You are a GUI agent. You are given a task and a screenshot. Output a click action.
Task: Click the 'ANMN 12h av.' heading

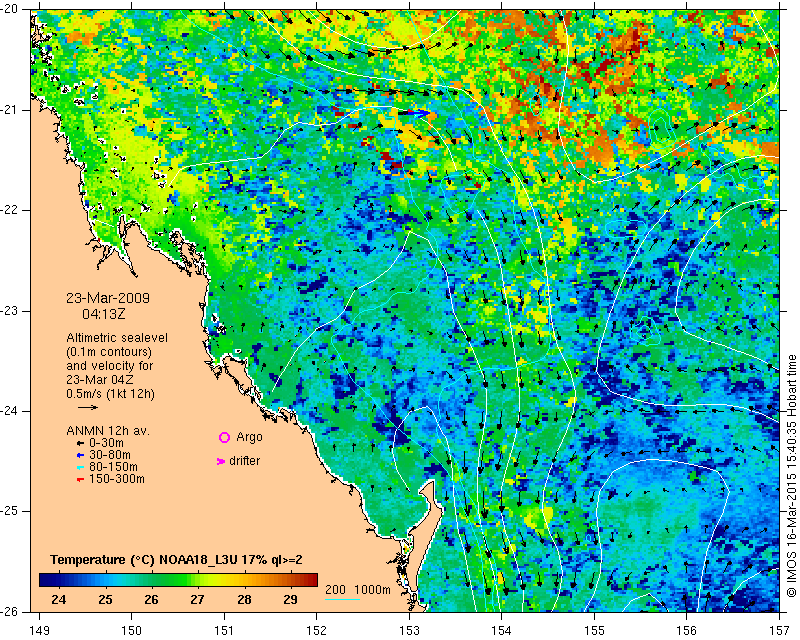pyautogui.click(x=108, y=431)
